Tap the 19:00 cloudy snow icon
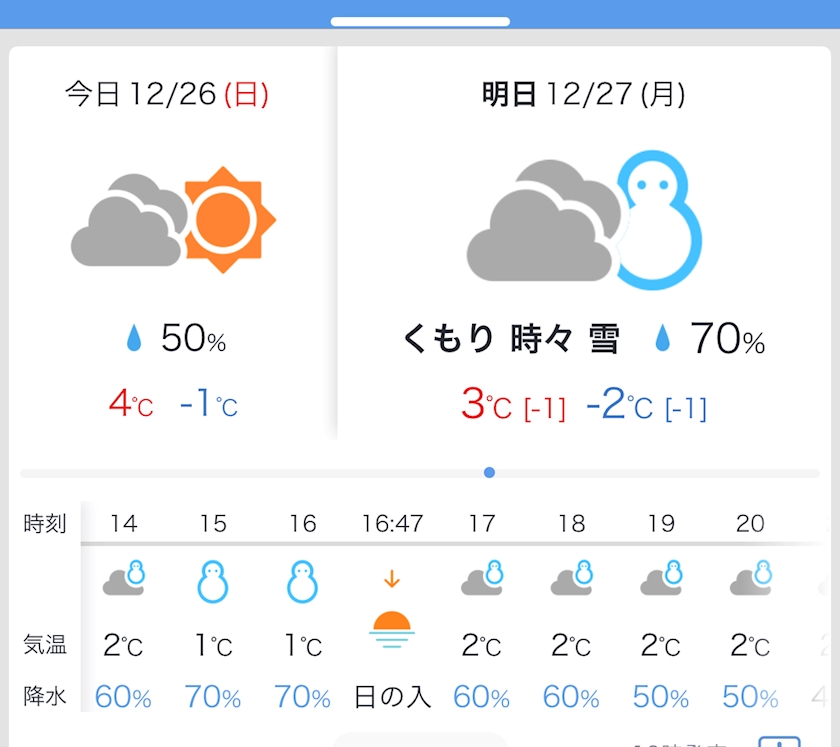The image size is (840, 747). tap(660, 579)
